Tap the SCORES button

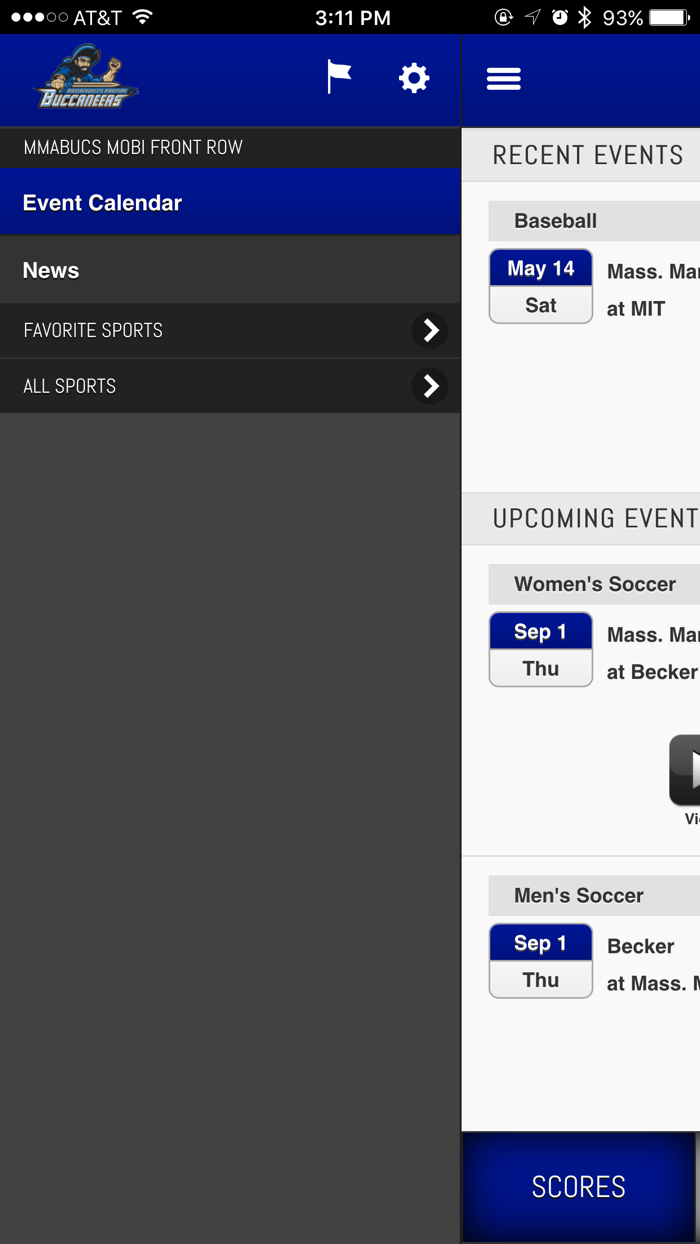pos(578,1187)
